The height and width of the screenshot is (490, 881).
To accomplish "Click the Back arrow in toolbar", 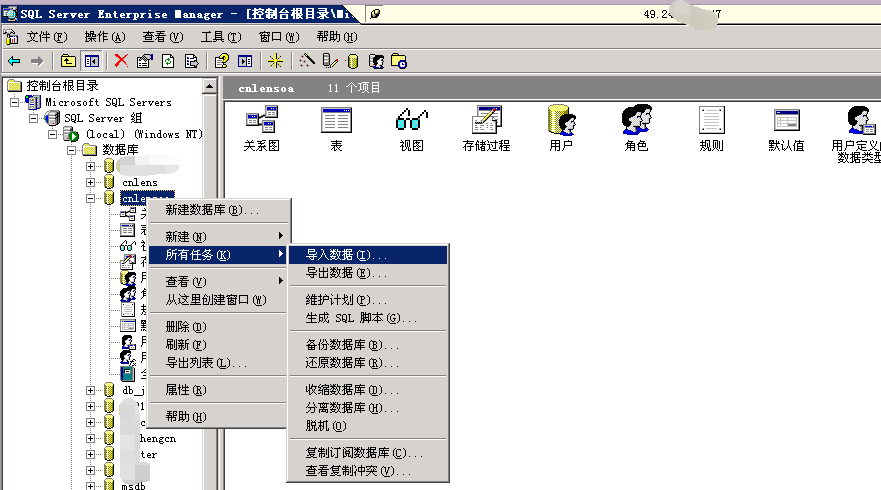I will [x=15, y=61].
